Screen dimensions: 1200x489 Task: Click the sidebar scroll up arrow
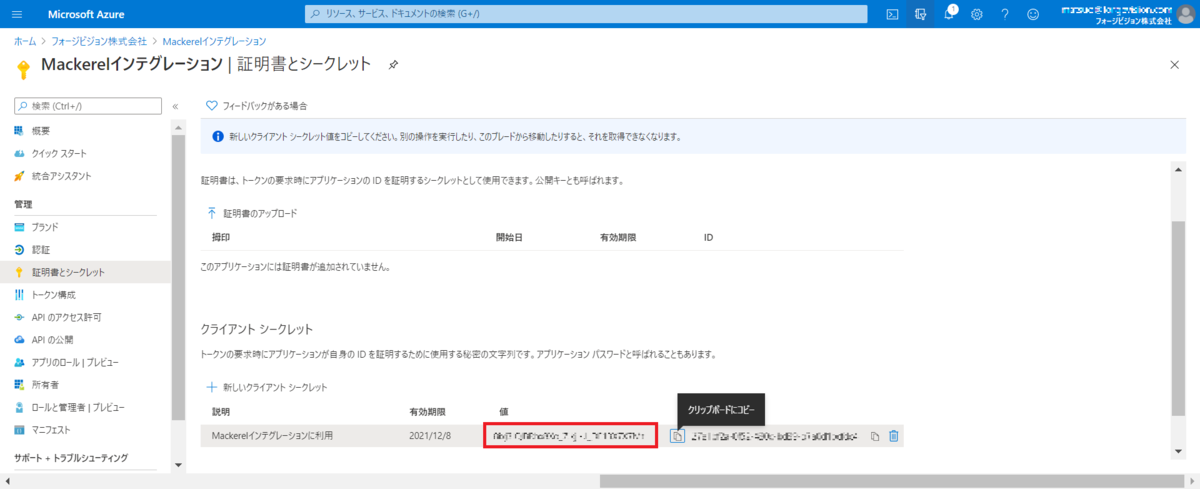(x=178, y=128)
